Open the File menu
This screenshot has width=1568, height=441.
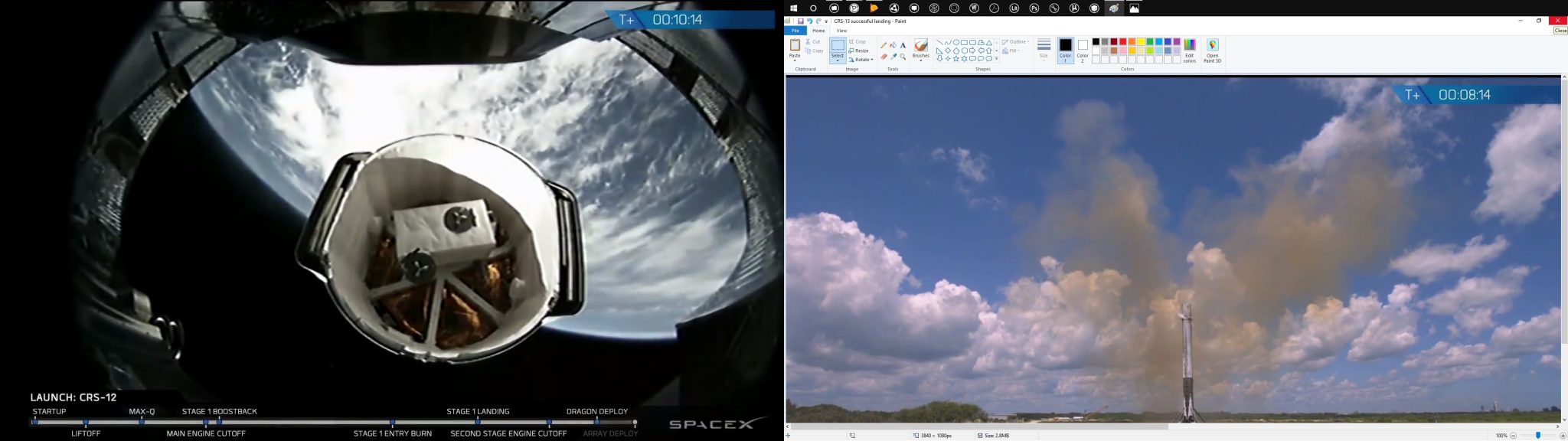pos(795,31)
